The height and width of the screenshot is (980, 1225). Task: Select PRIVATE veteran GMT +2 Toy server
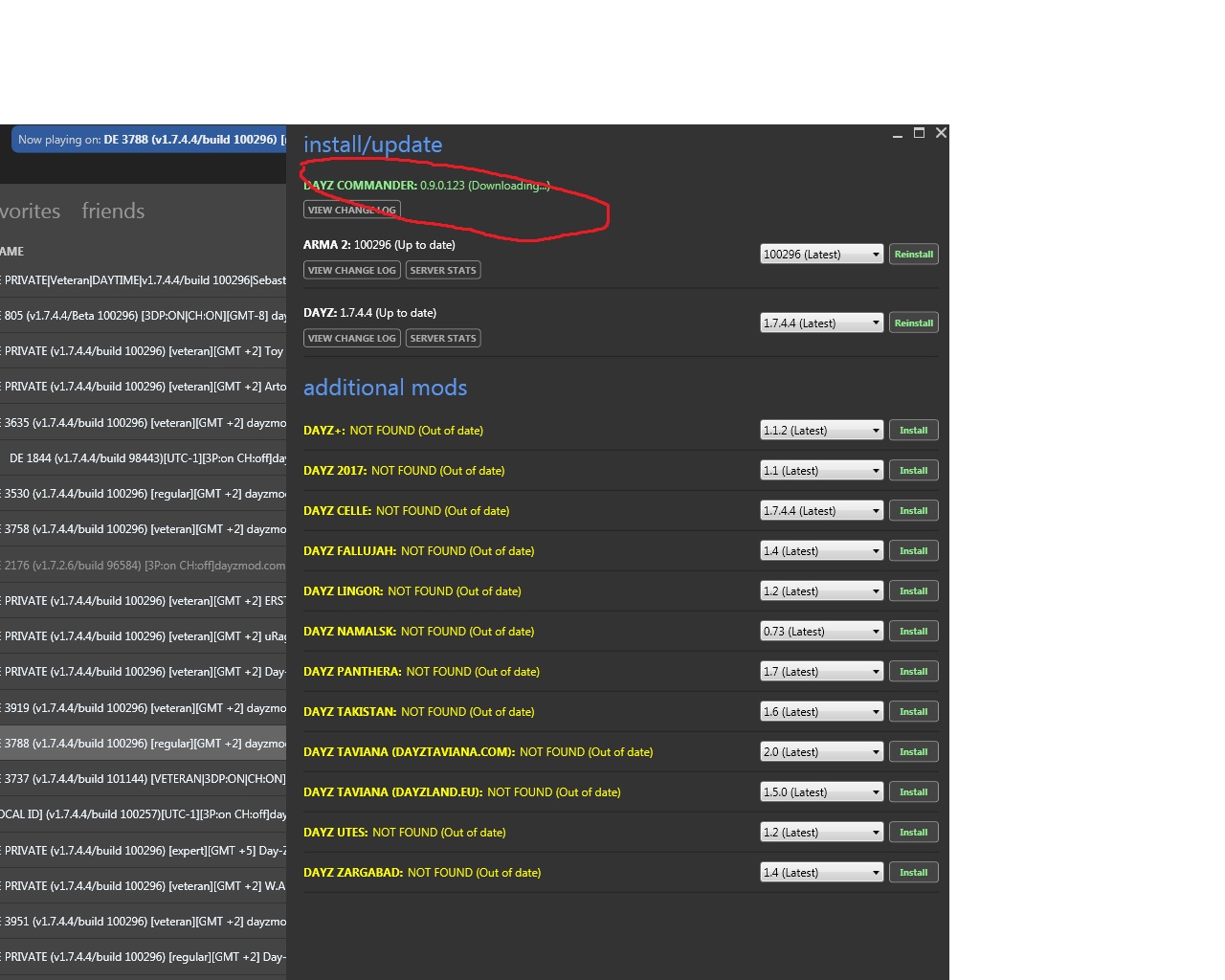(x=143, y=351)
